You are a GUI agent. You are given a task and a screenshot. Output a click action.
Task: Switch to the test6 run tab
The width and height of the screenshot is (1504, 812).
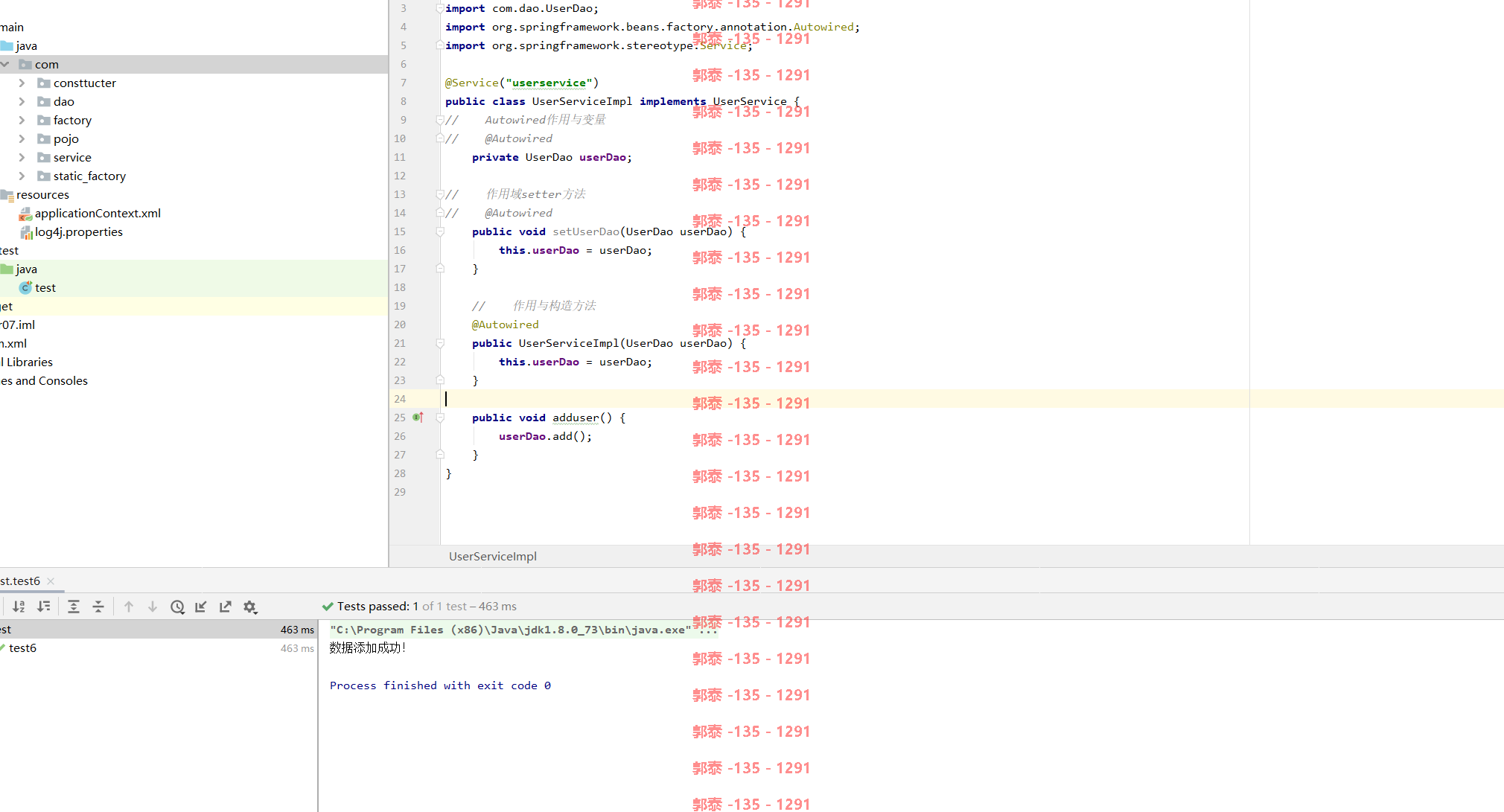pos(20,581)
